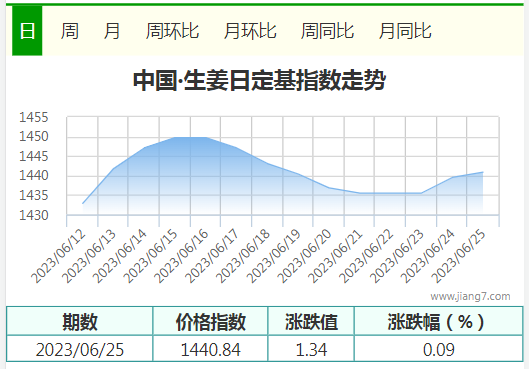529x369 pixels.
Task: Click the 价格指数 column header
Action: click(x=211, y=321)
